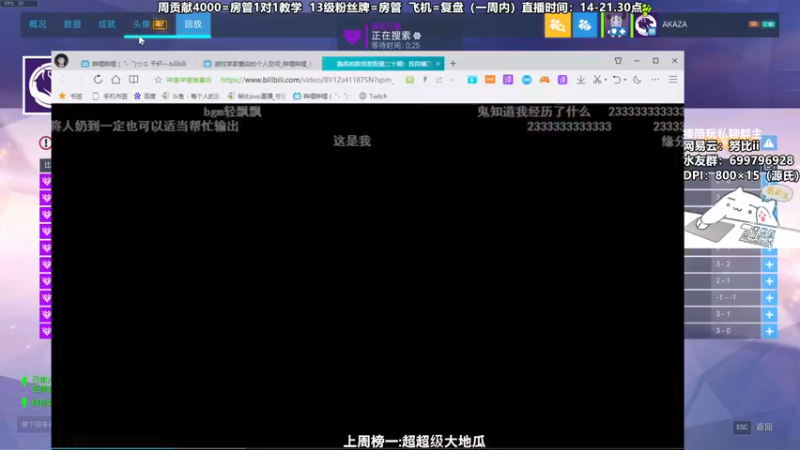Expand address bar dropdown chevron

tap(453, 80)
